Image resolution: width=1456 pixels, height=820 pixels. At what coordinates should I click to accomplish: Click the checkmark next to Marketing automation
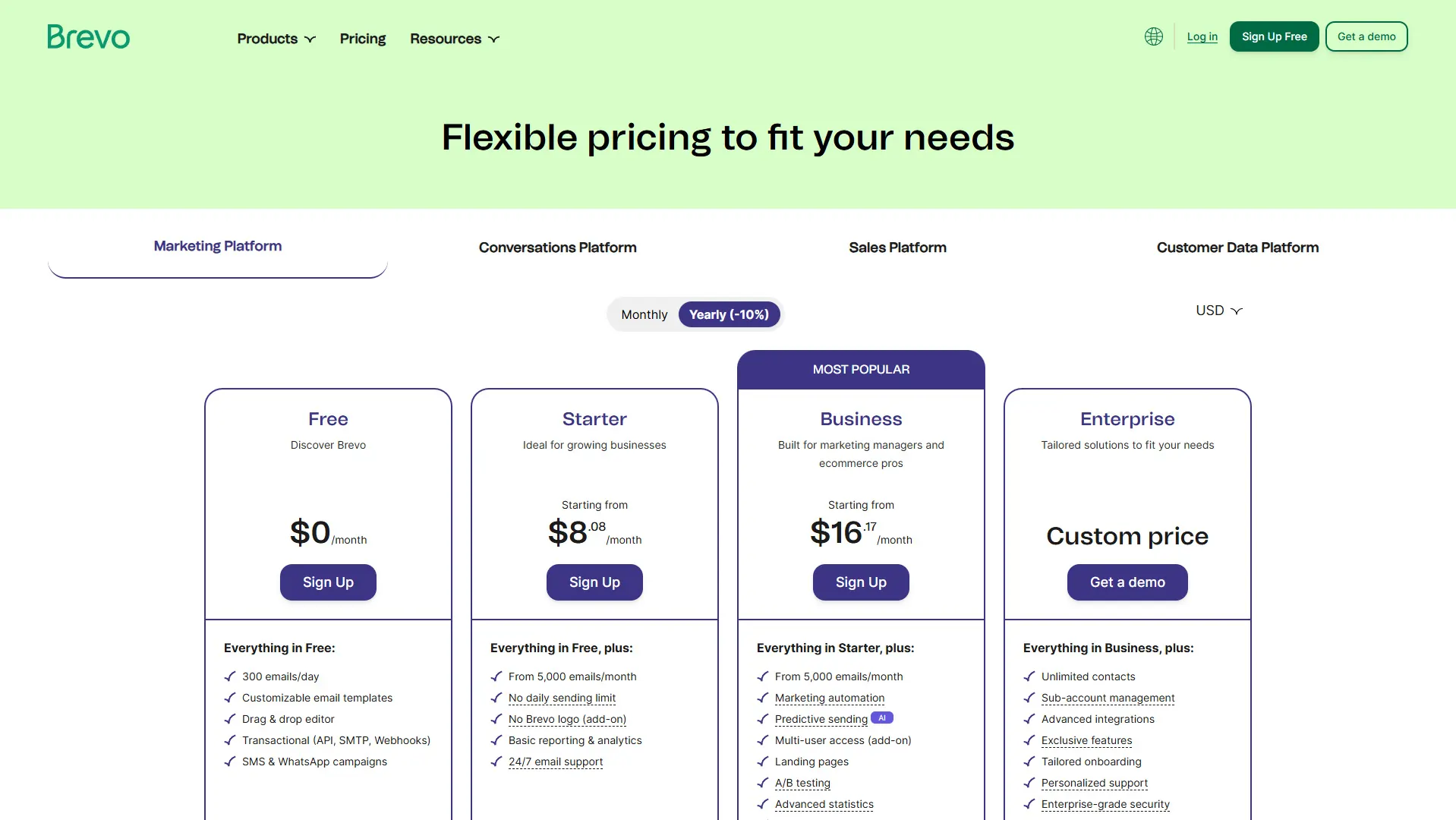click(763, 698)
